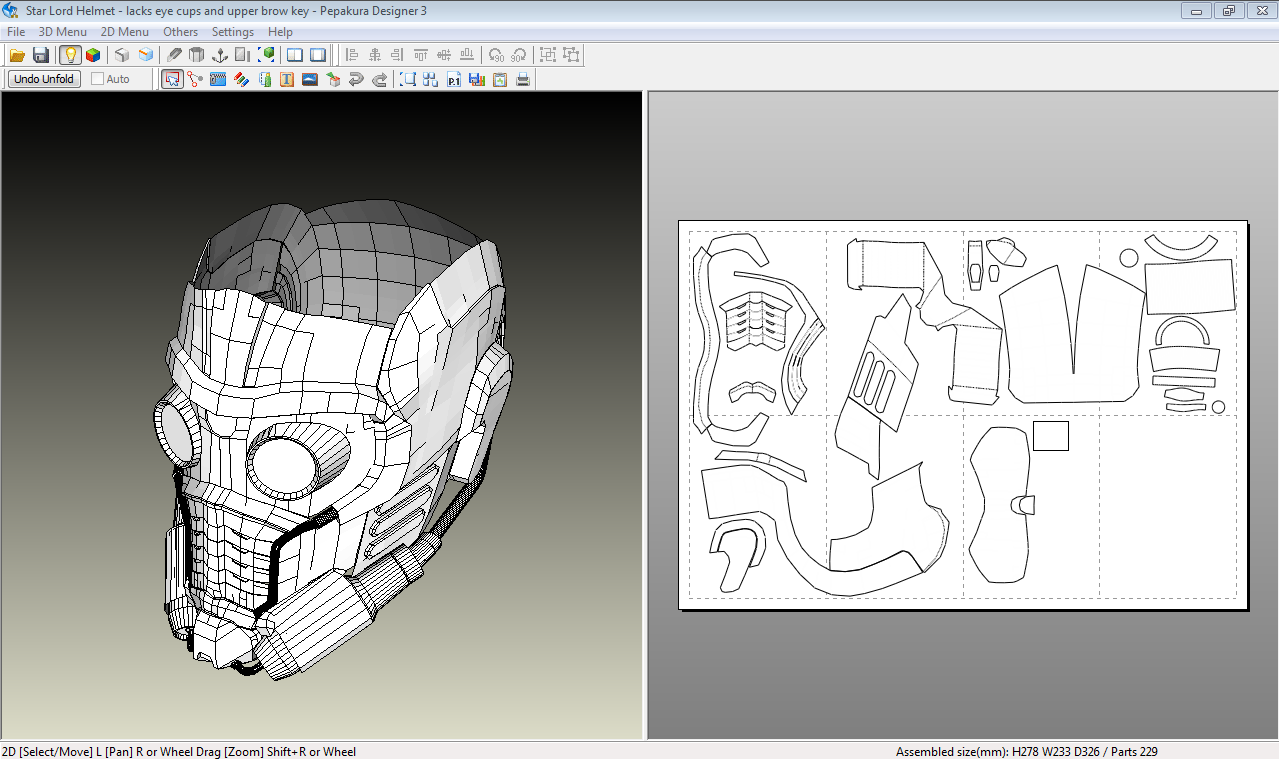This screenshot has width=1279, height=759.
Task: Click the printer icon
Action: (x=523, y=79)
